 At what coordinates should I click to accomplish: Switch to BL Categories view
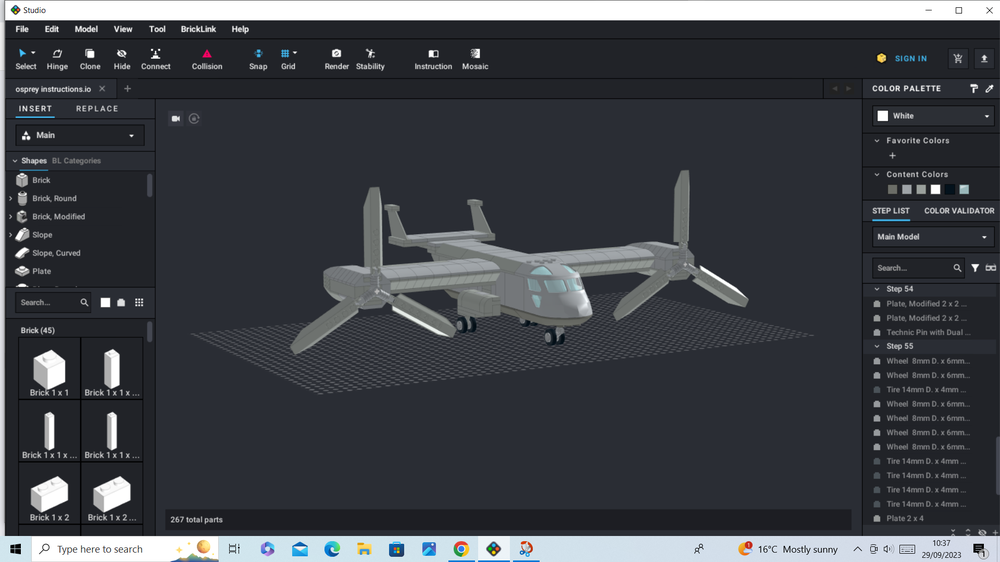point(77,161)
